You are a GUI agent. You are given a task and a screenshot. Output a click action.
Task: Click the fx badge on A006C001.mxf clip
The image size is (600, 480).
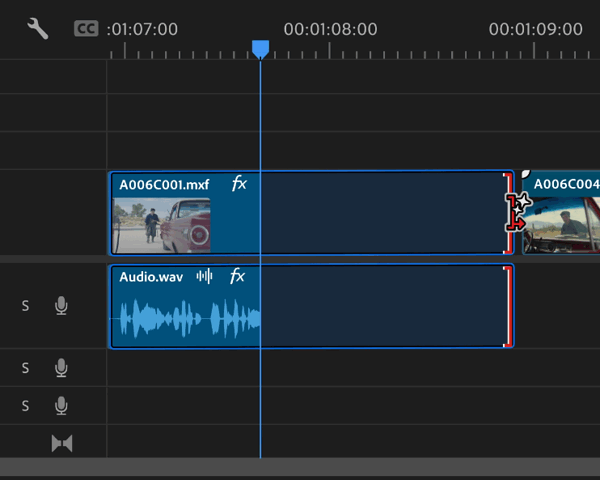(239, 184)
